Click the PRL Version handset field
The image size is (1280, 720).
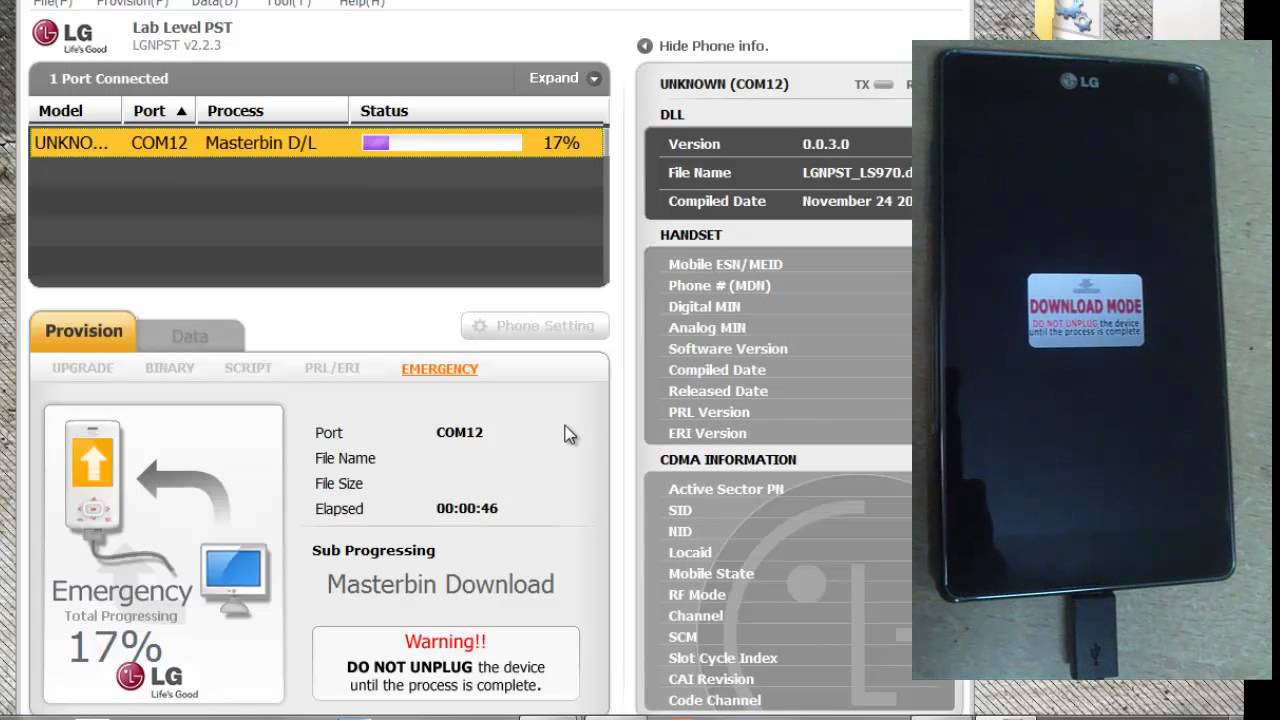[709, 412]
